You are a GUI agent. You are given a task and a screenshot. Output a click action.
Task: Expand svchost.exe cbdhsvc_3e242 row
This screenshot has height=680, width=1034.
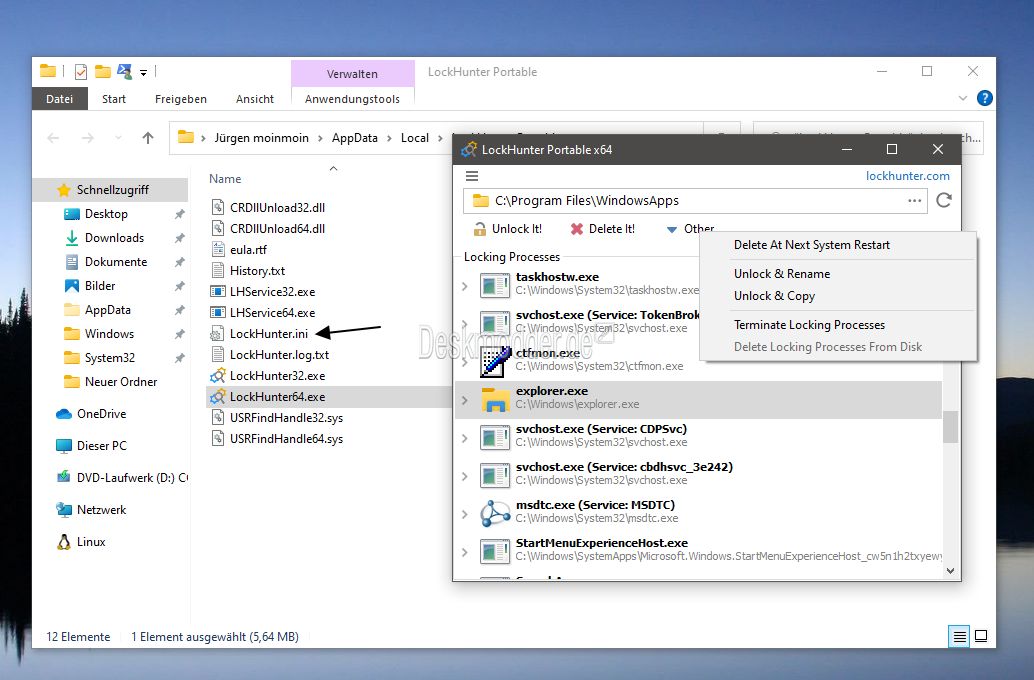(x=465, y=476)
